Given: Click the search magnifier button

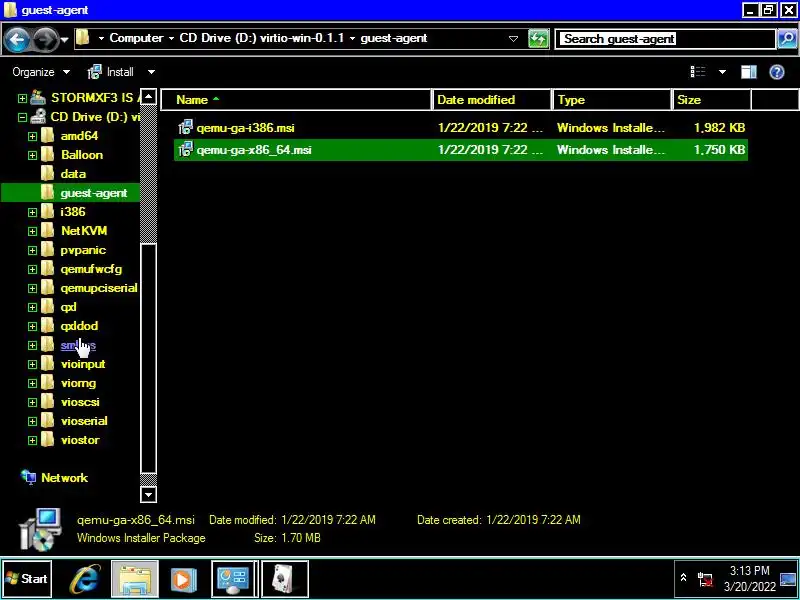Looking at the screenshot, I should (x=787, y=39).
